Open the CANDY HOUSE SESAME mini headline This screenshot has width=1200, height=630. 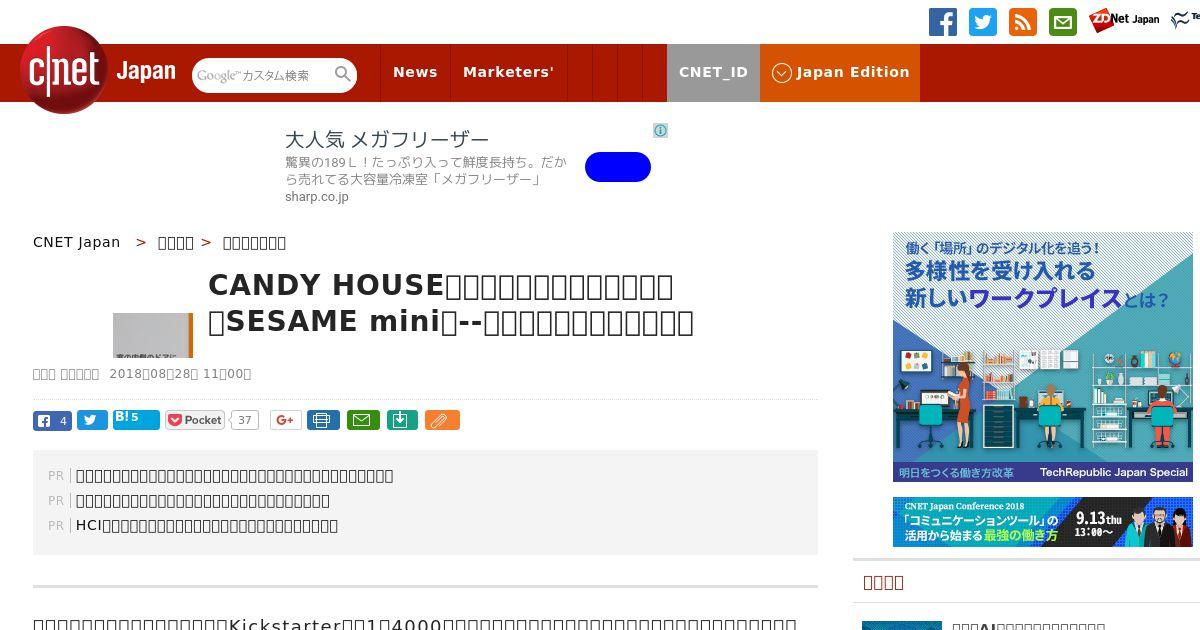(x=450, y=303)
